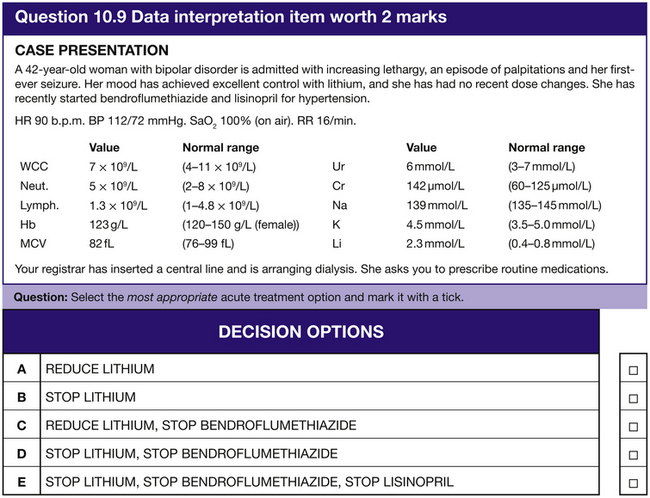This screenshot has width=650, height=498.
Task: Tick the checkbox for option C
Action: 632,426
